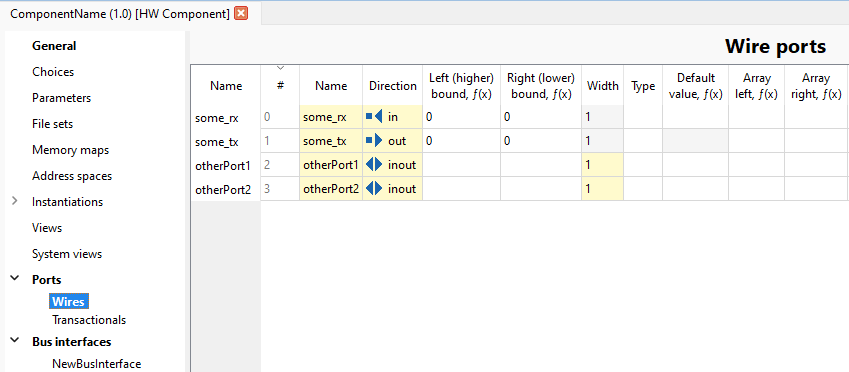Click the out direction icon for some_tx
The width and height of the screenshot is (849, 372).
click(x=374, y=141)
